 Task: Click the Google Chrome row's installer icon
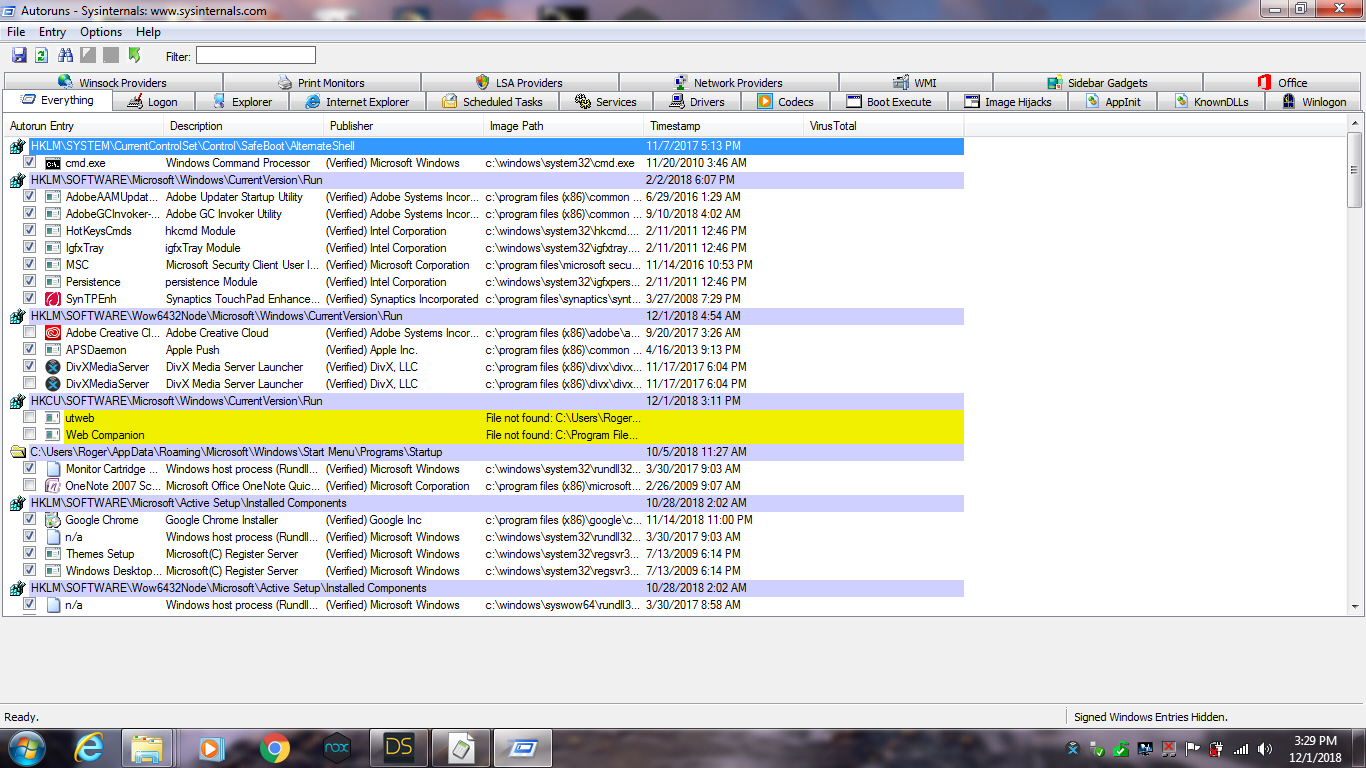coord(53,520)
